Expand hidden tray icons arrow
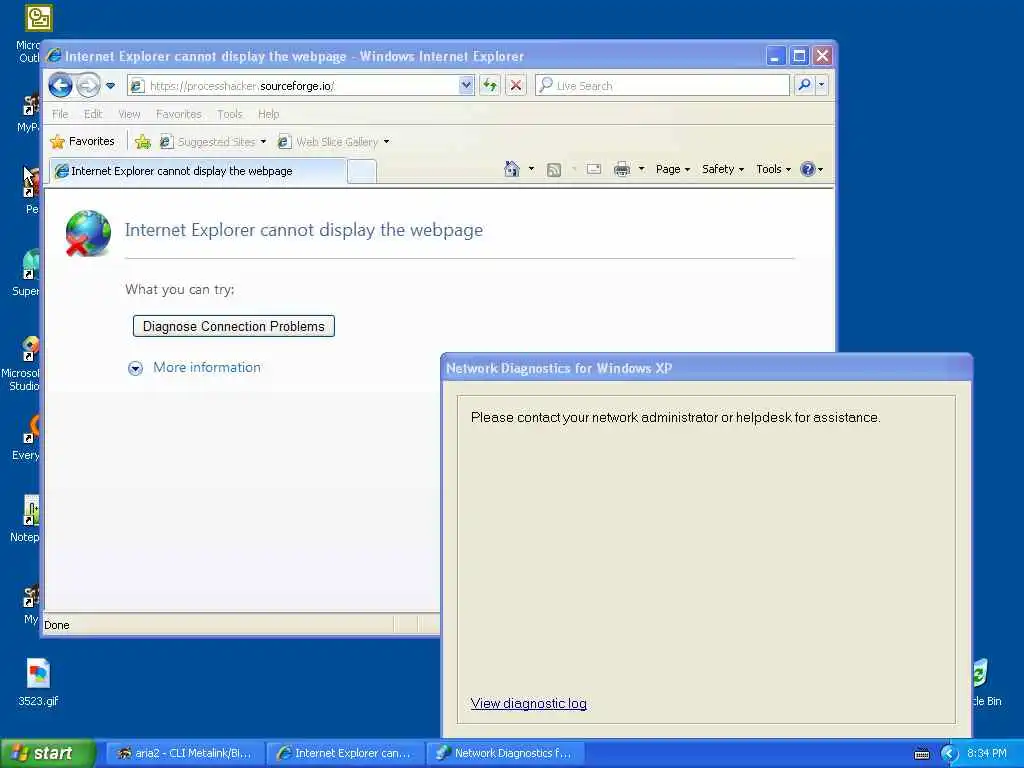The width and height of the screenshot is (1024, 768). 950,754
